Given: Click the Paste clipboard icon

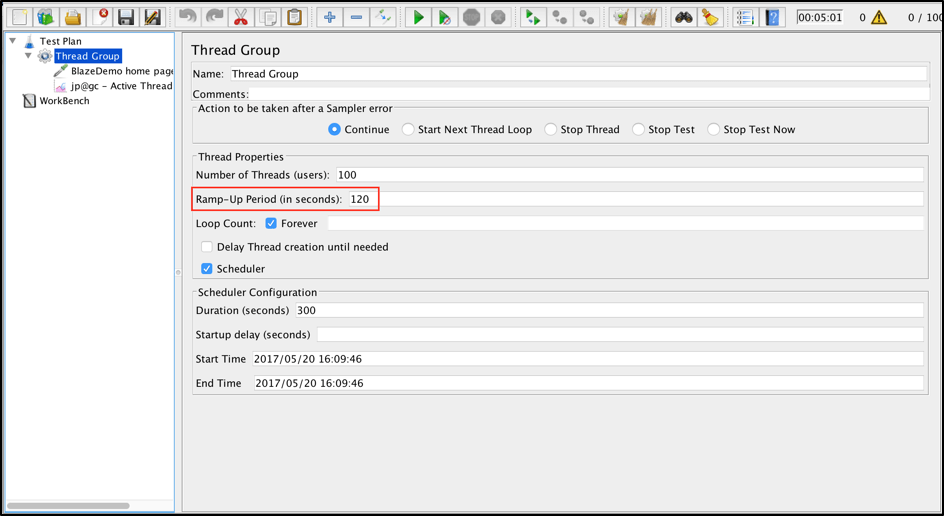Looking at the screenshot, I should tap(294, 17).
